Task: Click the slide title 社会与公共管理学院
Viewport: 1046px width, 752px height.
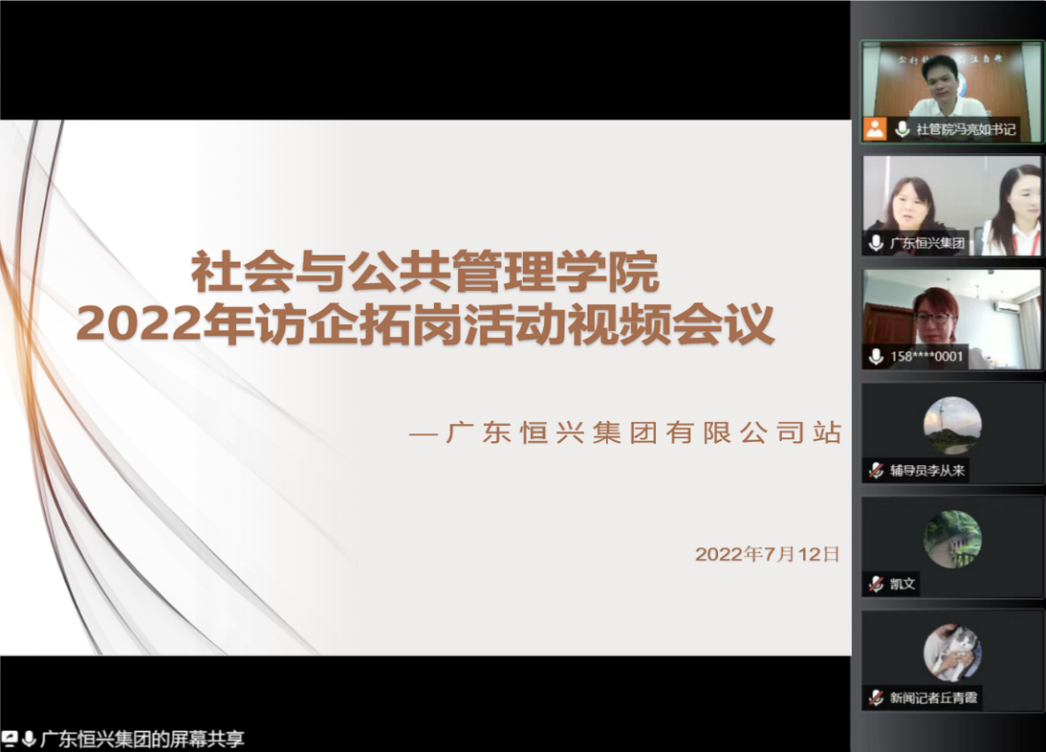Action: 426,270
